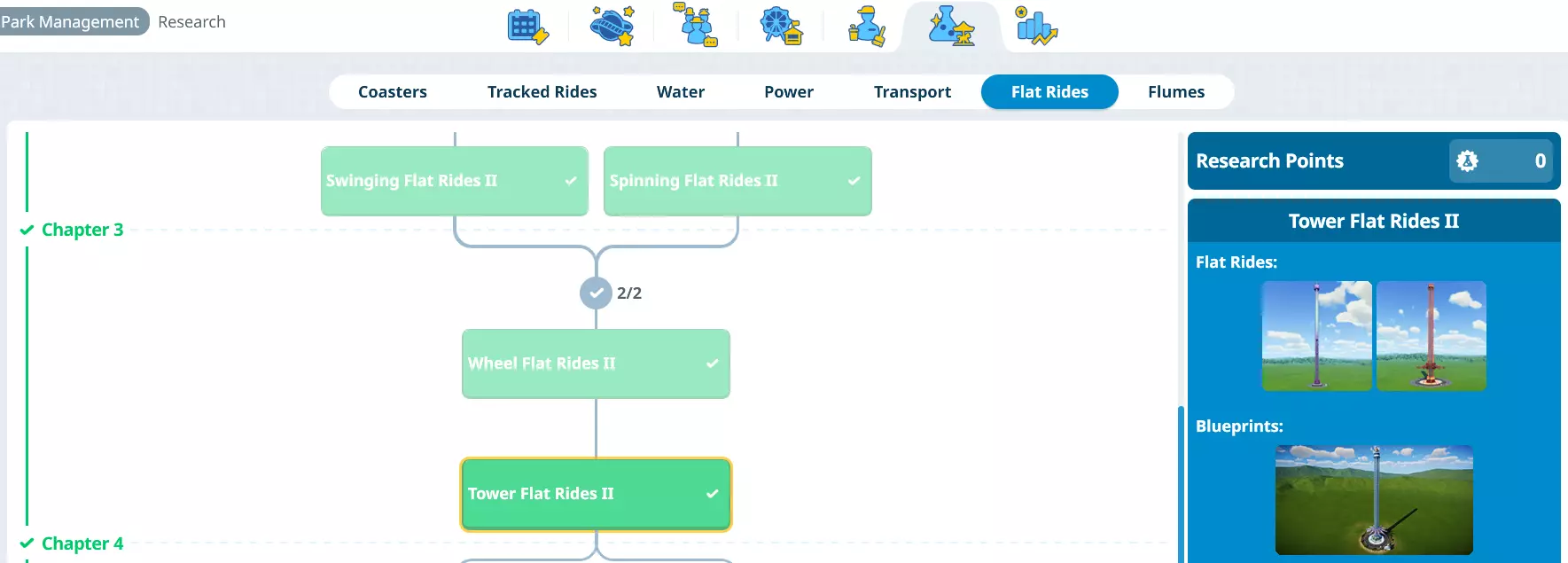Select the Wheel Flat Rides II node

click(596, 364)
